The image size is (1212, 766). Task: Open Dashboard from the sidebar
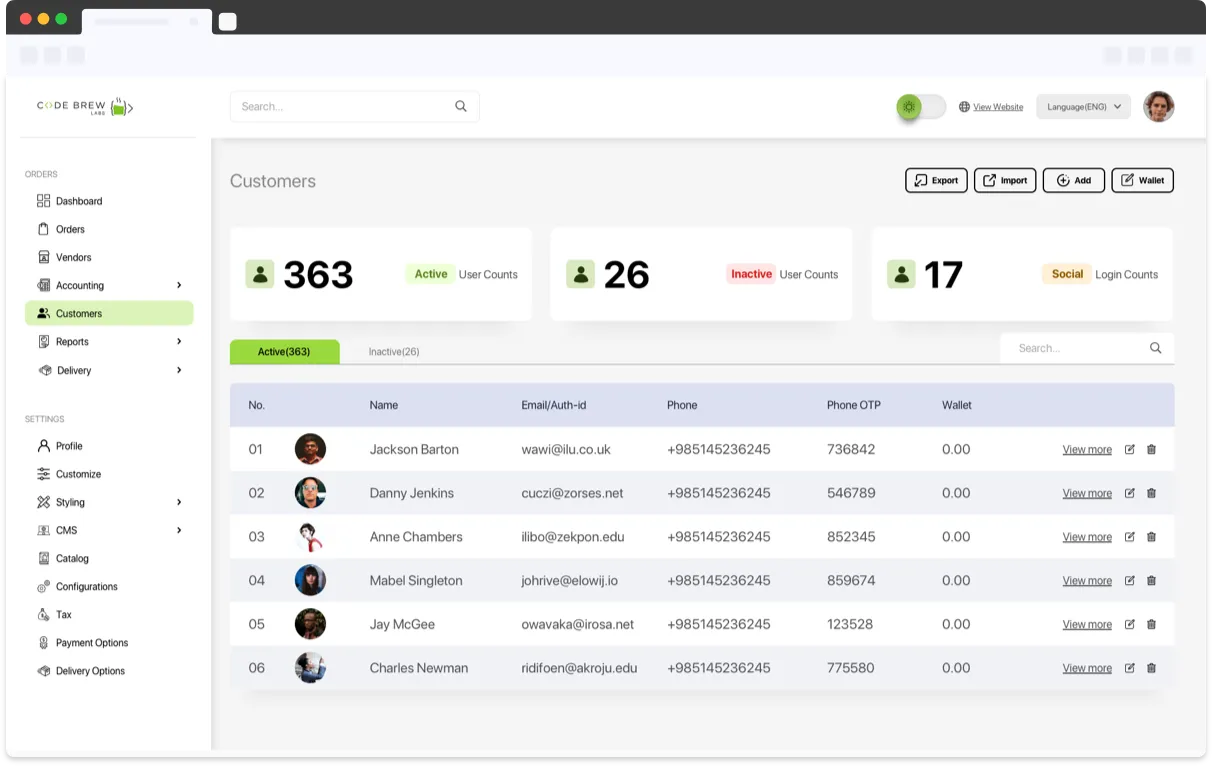click(79, 201)
